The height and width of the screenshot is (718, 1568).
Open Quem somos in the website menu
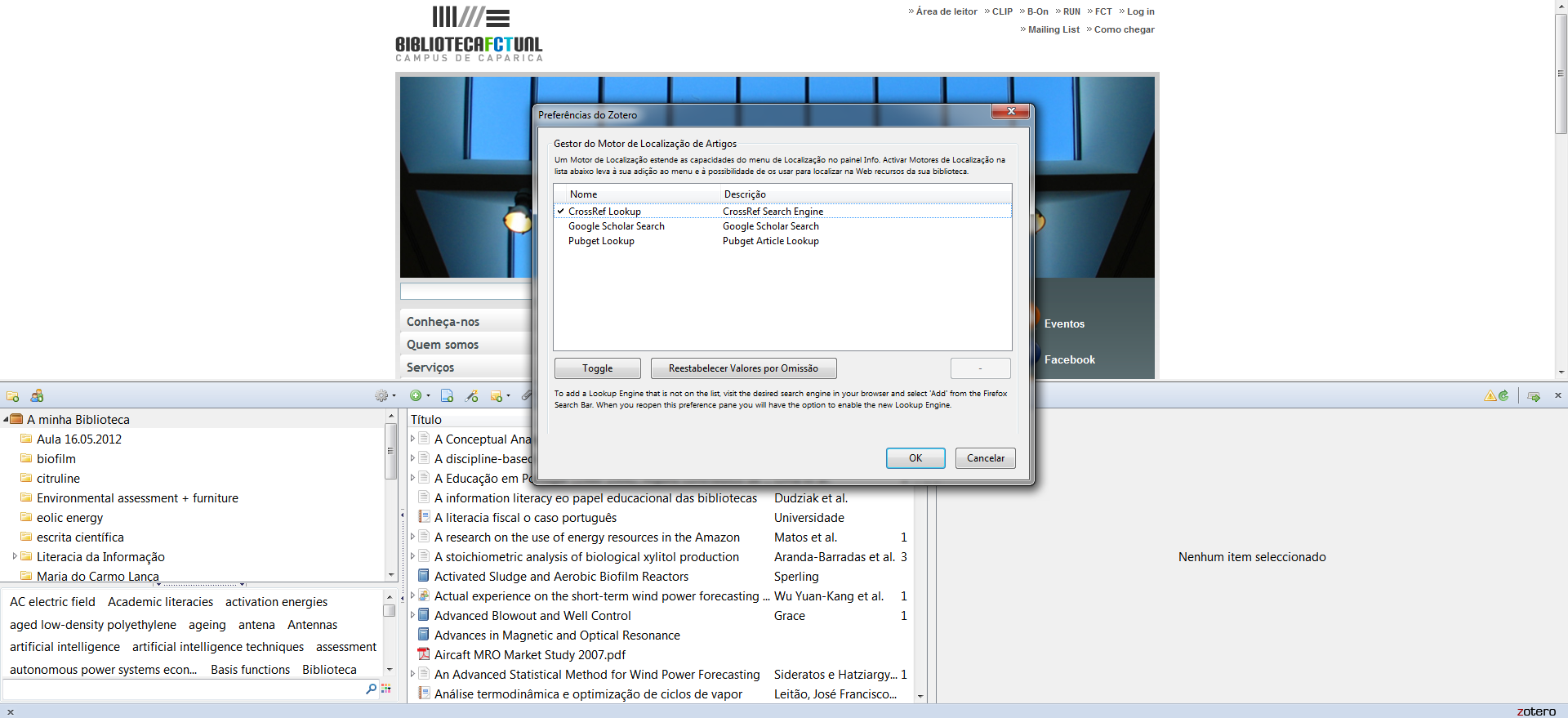pyautogui.click(x=443, y=345)
